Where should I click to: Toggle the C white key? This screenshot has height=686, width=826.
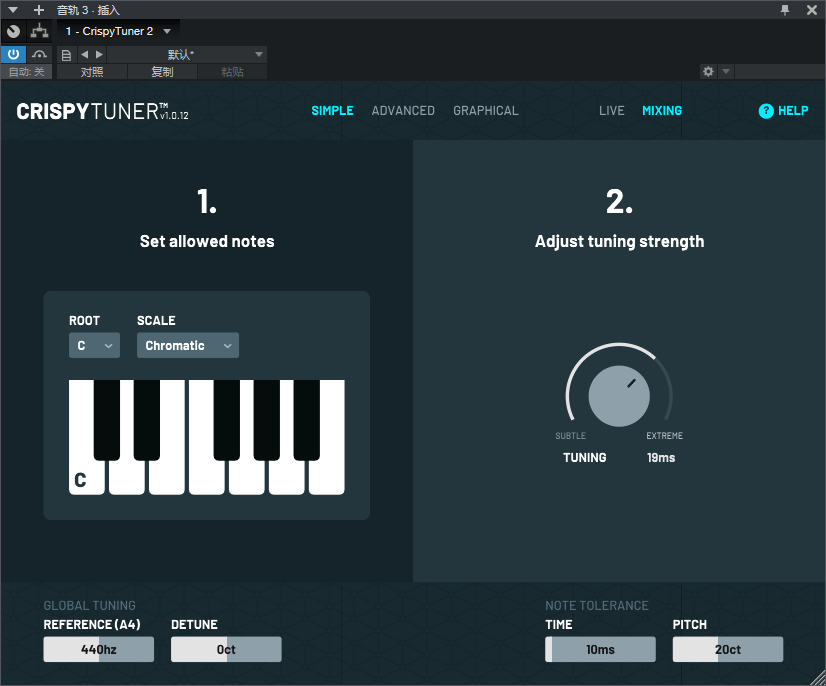[x=86, y=477]
